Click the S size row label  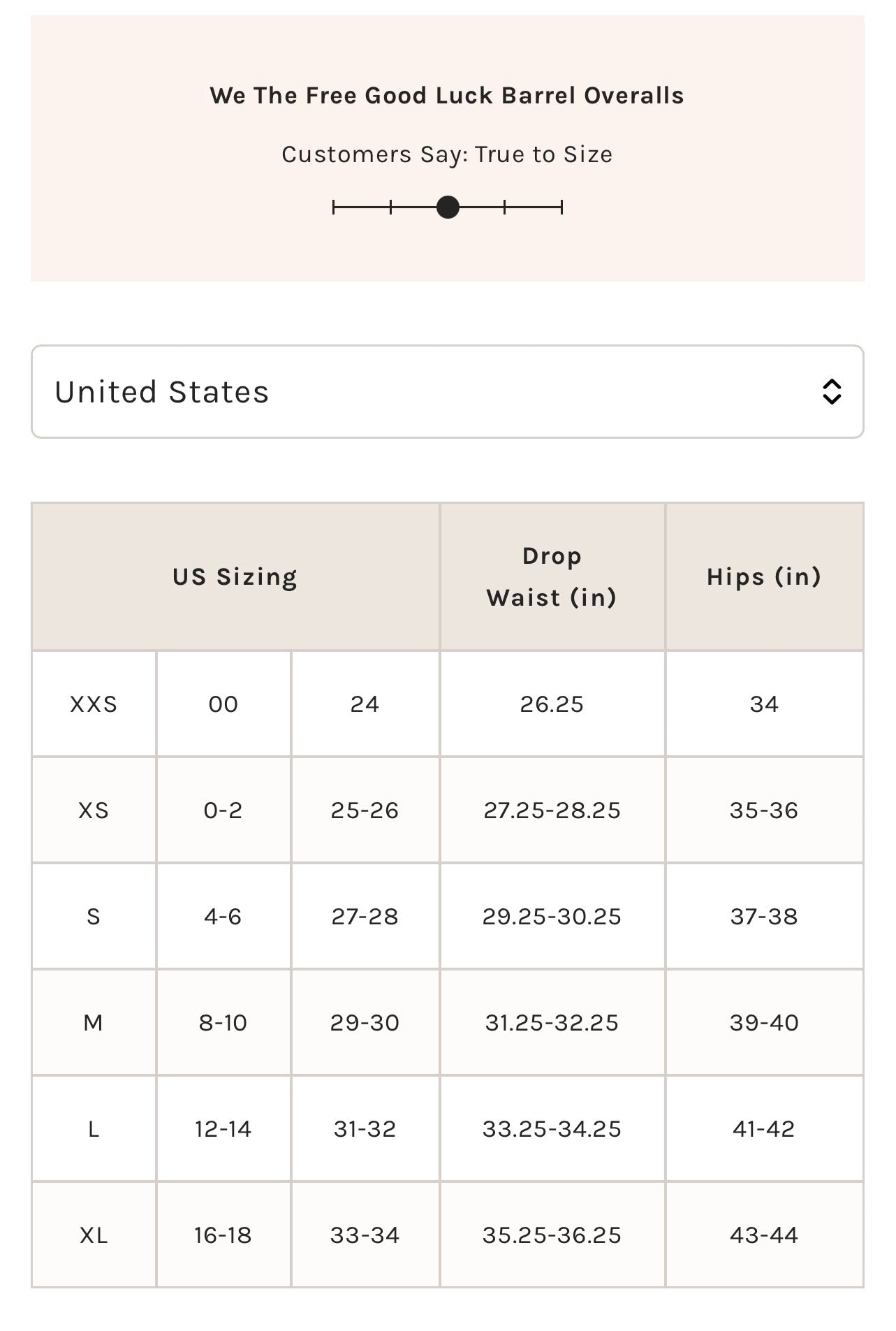pyautogui.click(x=94, y=917)
